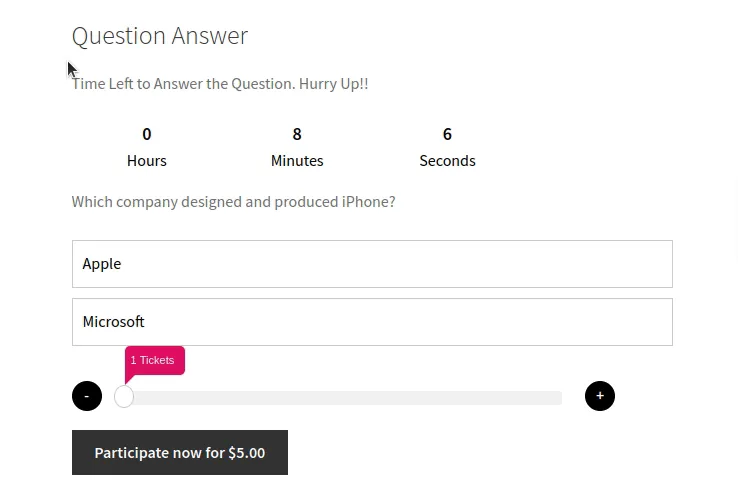Click the hours value 0

(x=147, y=134)
